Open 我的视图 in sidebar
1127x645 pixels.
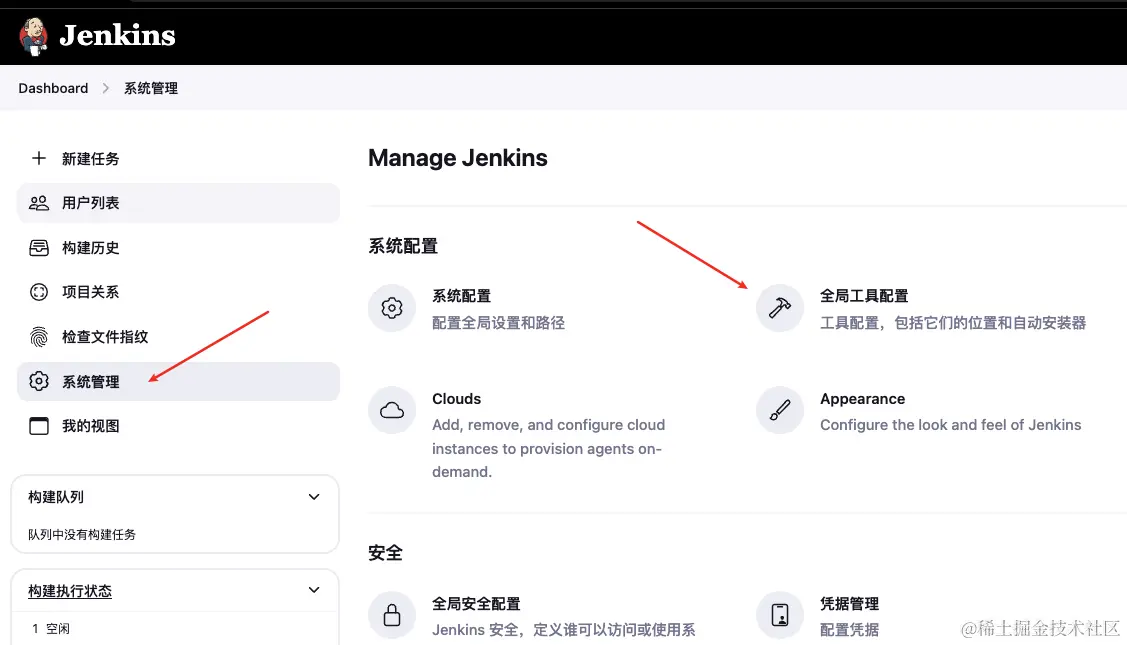[91, 426]
